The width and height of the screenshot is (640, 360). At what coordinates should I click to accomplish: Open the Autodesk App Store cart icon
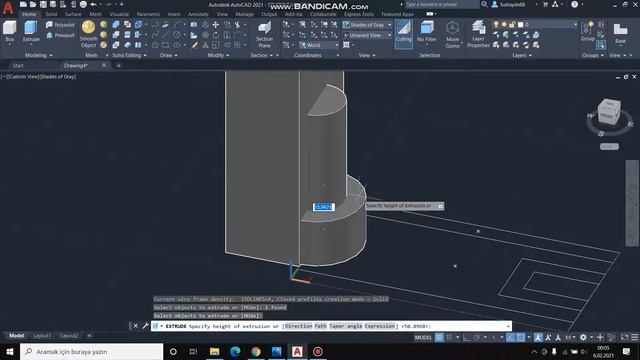pyautogui.click(x=546, y=4)
